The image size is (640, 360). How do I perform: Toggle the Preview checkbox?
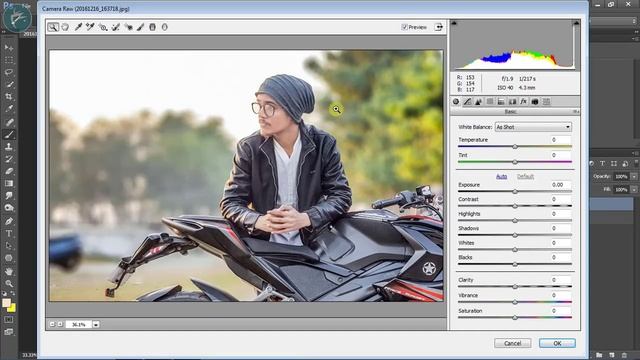(x=404, y=27)
